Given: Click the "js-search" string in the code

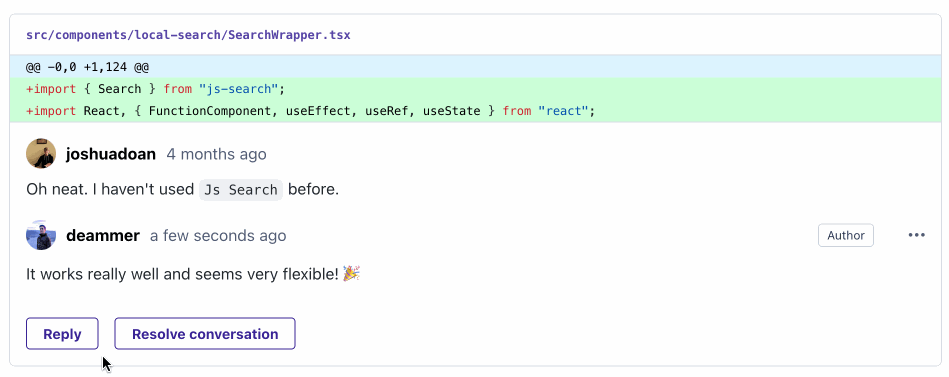Looking at the screenshot, I should tap(238, 89).
